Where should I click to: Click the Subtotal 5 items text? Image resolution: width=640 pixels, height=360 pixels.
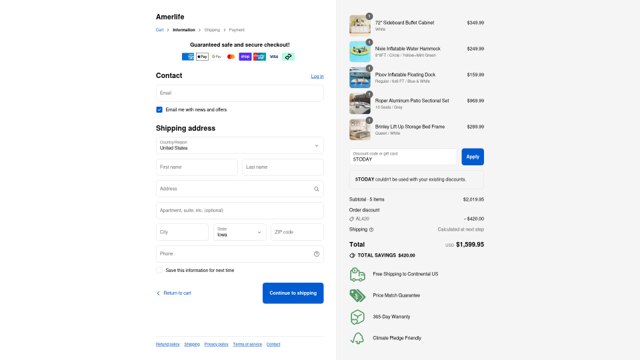367,200
